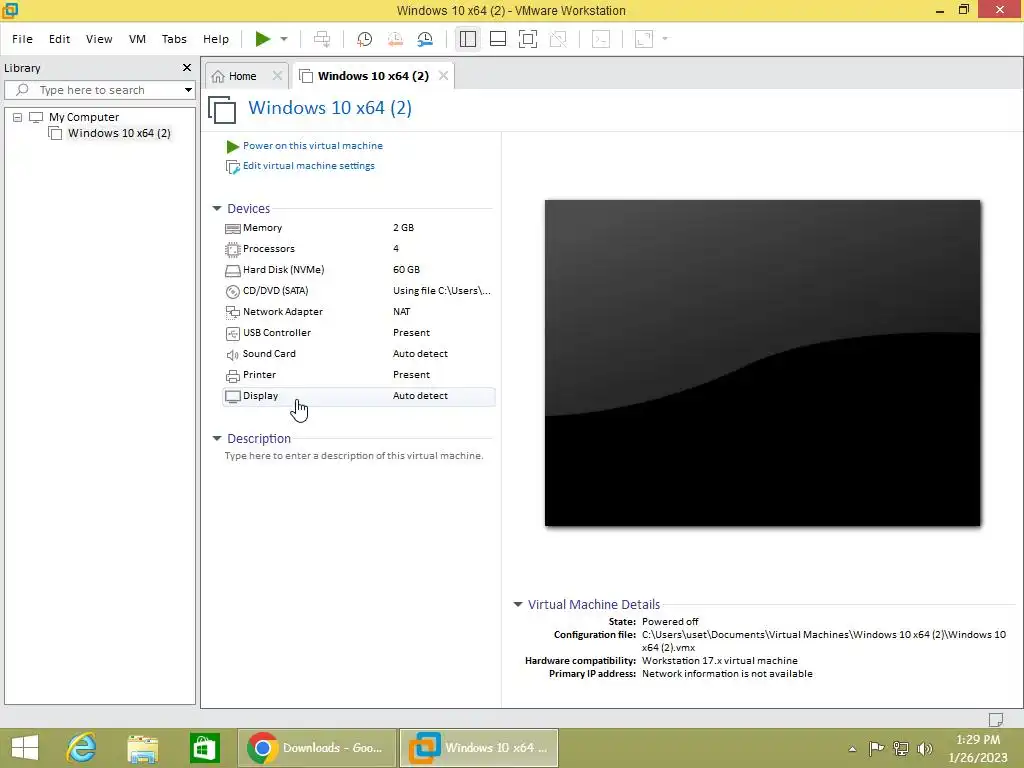Screen dimensions: 1024x768
Task: Click the large VM icon beside the title
Action: click(x=222, y=109)
